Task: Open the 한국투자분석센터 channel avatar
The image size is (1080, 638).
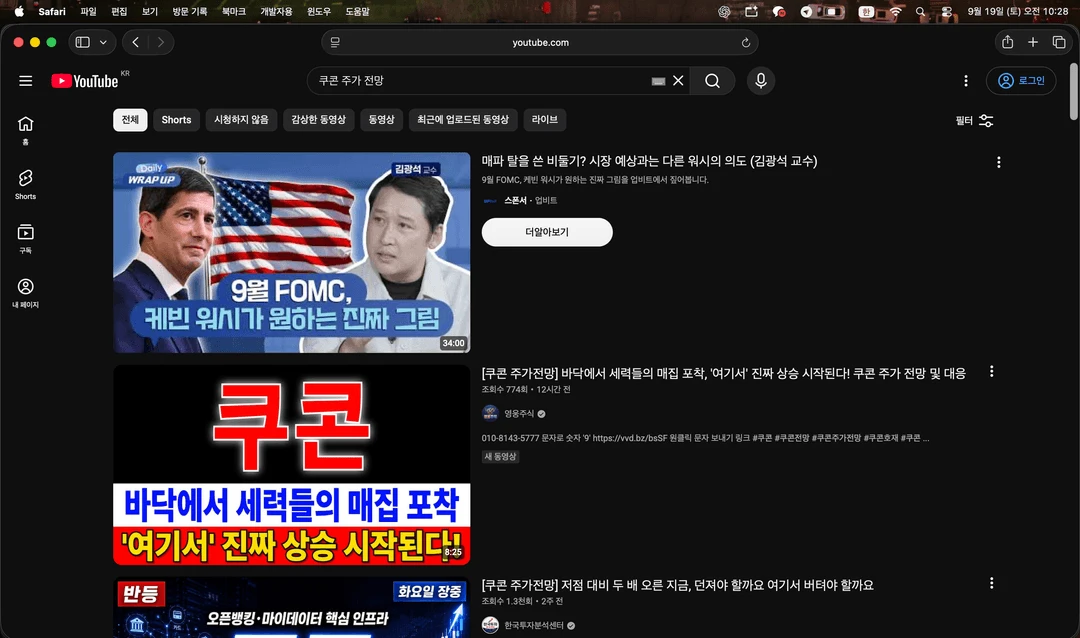Action: [490, 625]
